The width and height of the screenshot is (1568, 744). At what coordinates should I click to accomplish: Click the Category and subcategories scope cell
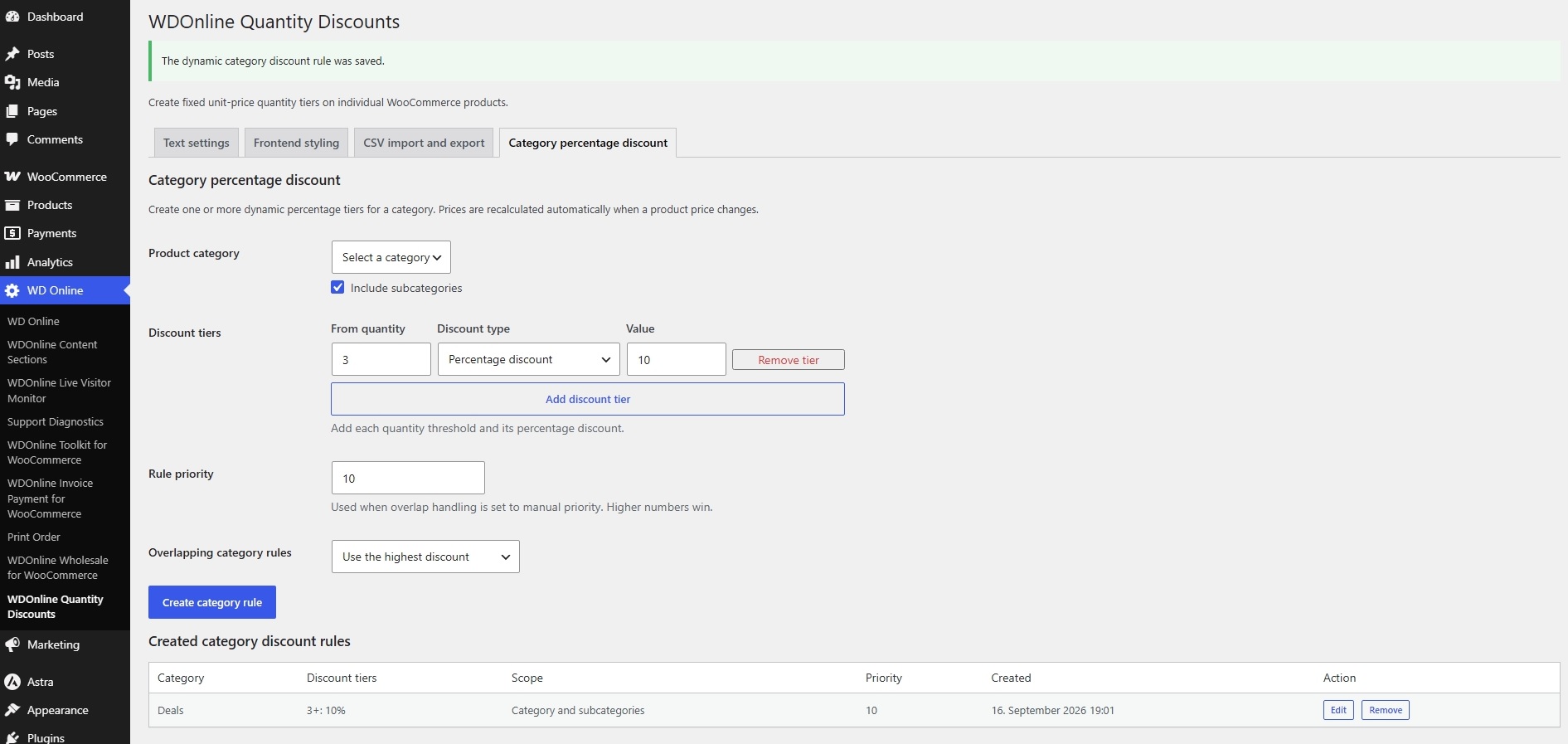click(x=578, y=710)
